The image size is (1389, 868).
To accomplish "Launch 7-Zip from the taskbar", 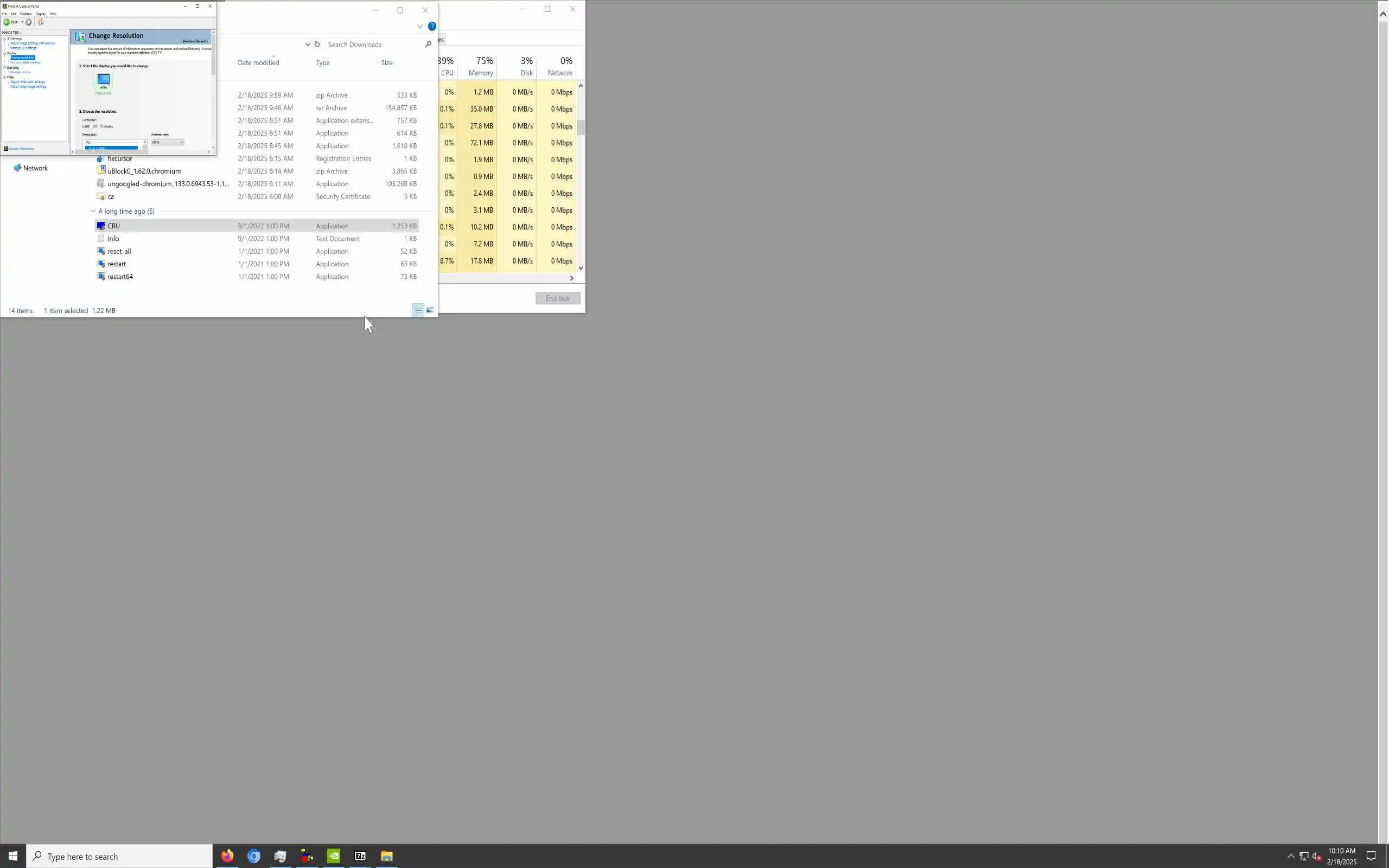I will click(360, 856).
